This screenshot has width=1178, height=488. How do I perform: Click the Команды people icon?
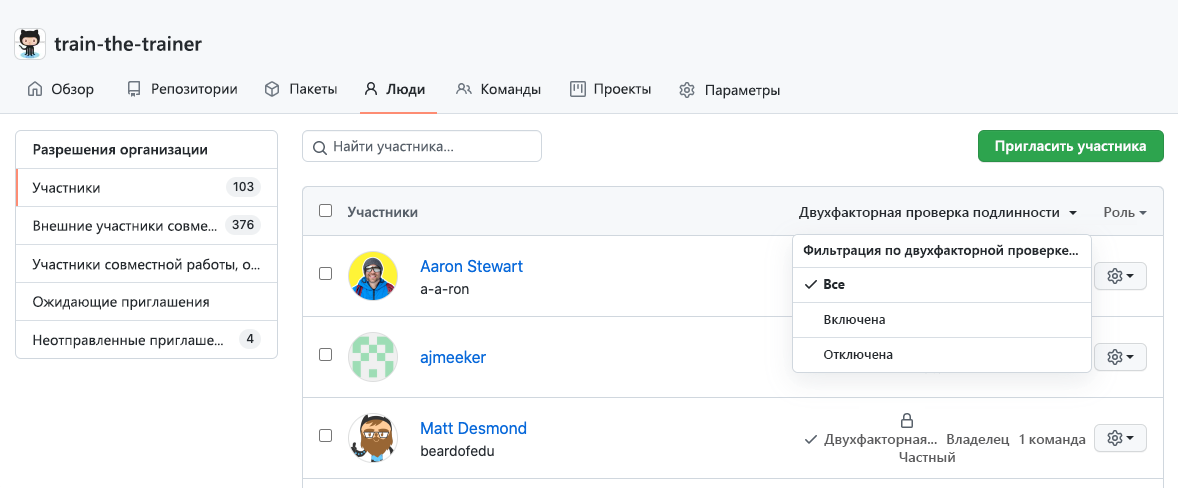[464, 90]
